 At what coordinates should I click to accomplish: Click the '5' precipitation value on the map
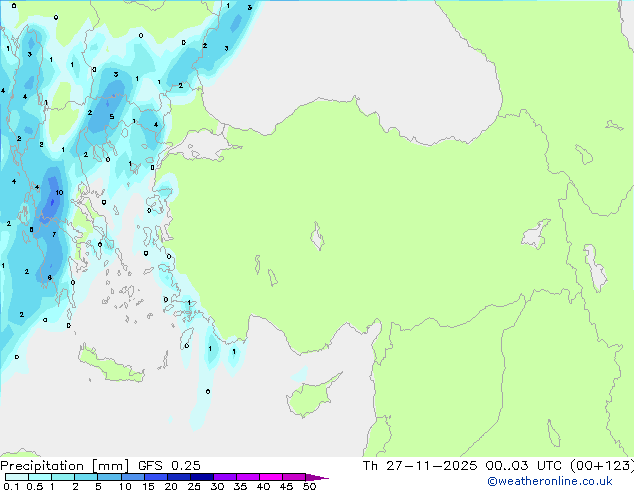coord(112,117)
